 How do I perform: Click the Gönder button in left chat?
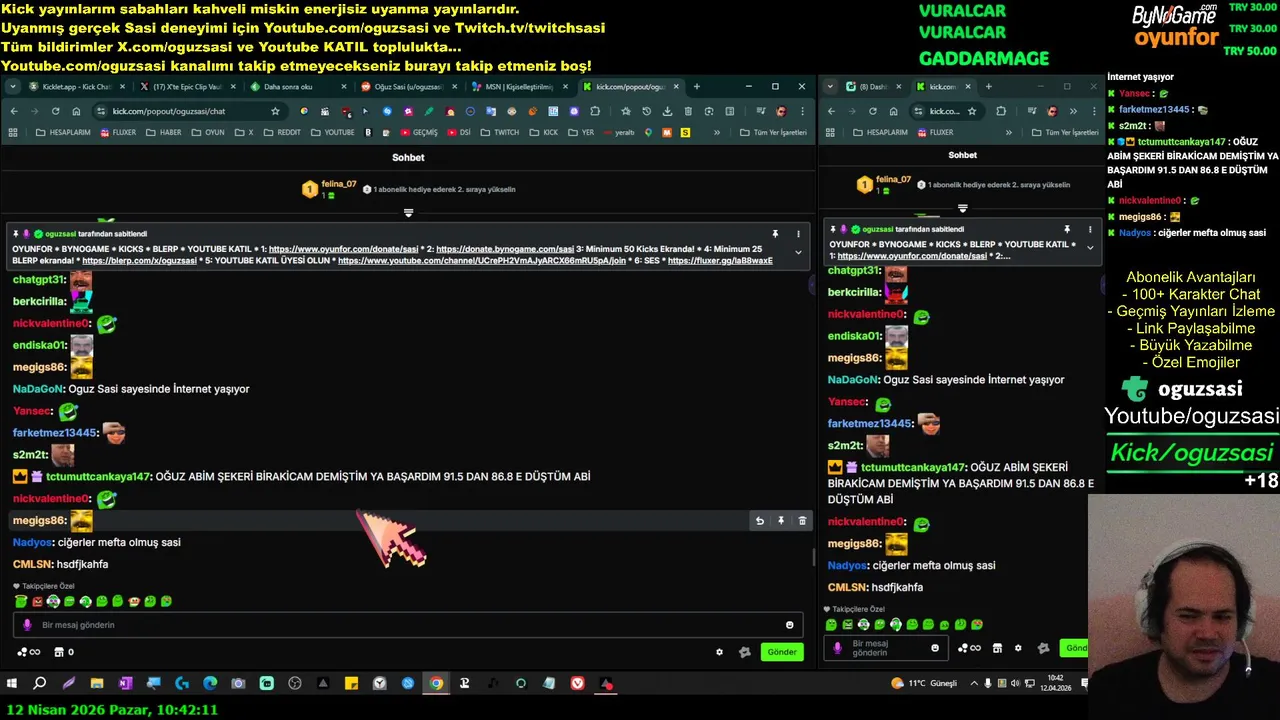782,652
